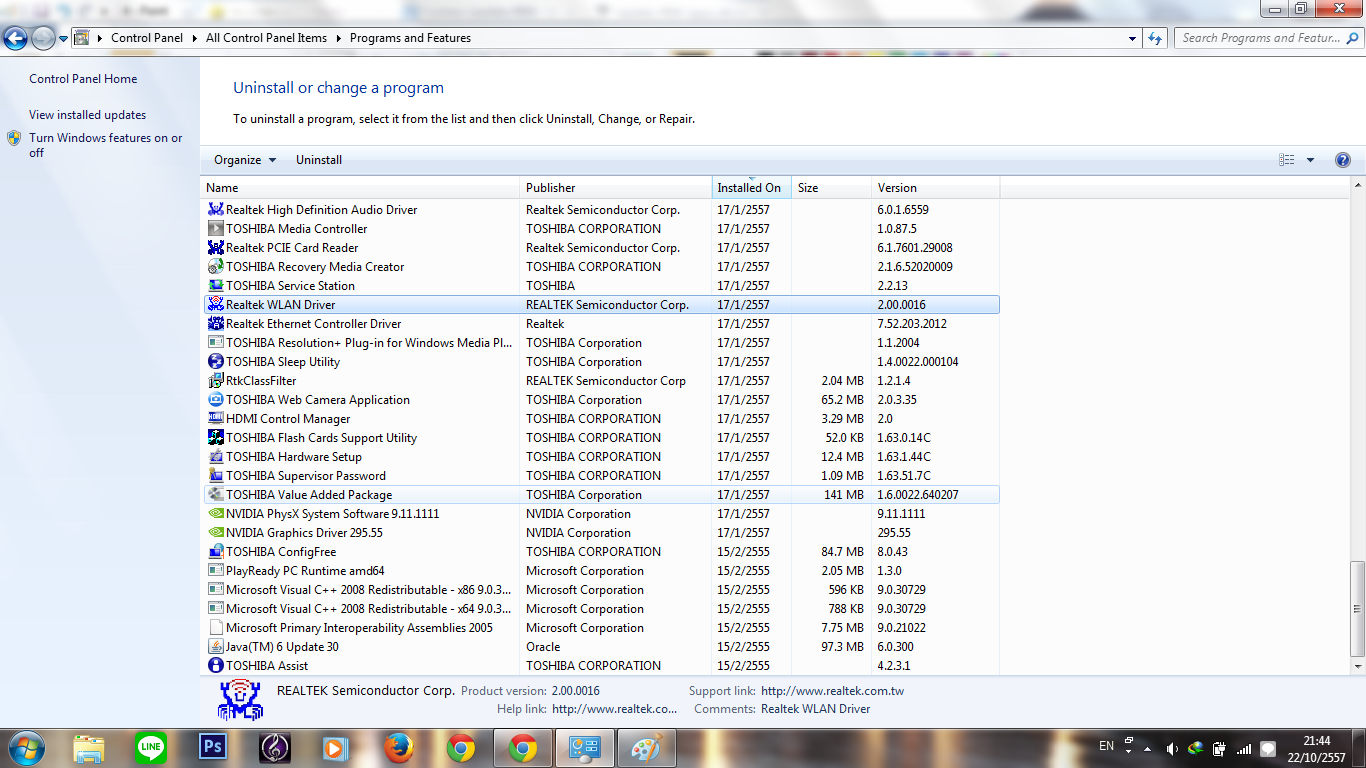
Task: Open the address bar history dropdown
Action: coord(1133,38)
